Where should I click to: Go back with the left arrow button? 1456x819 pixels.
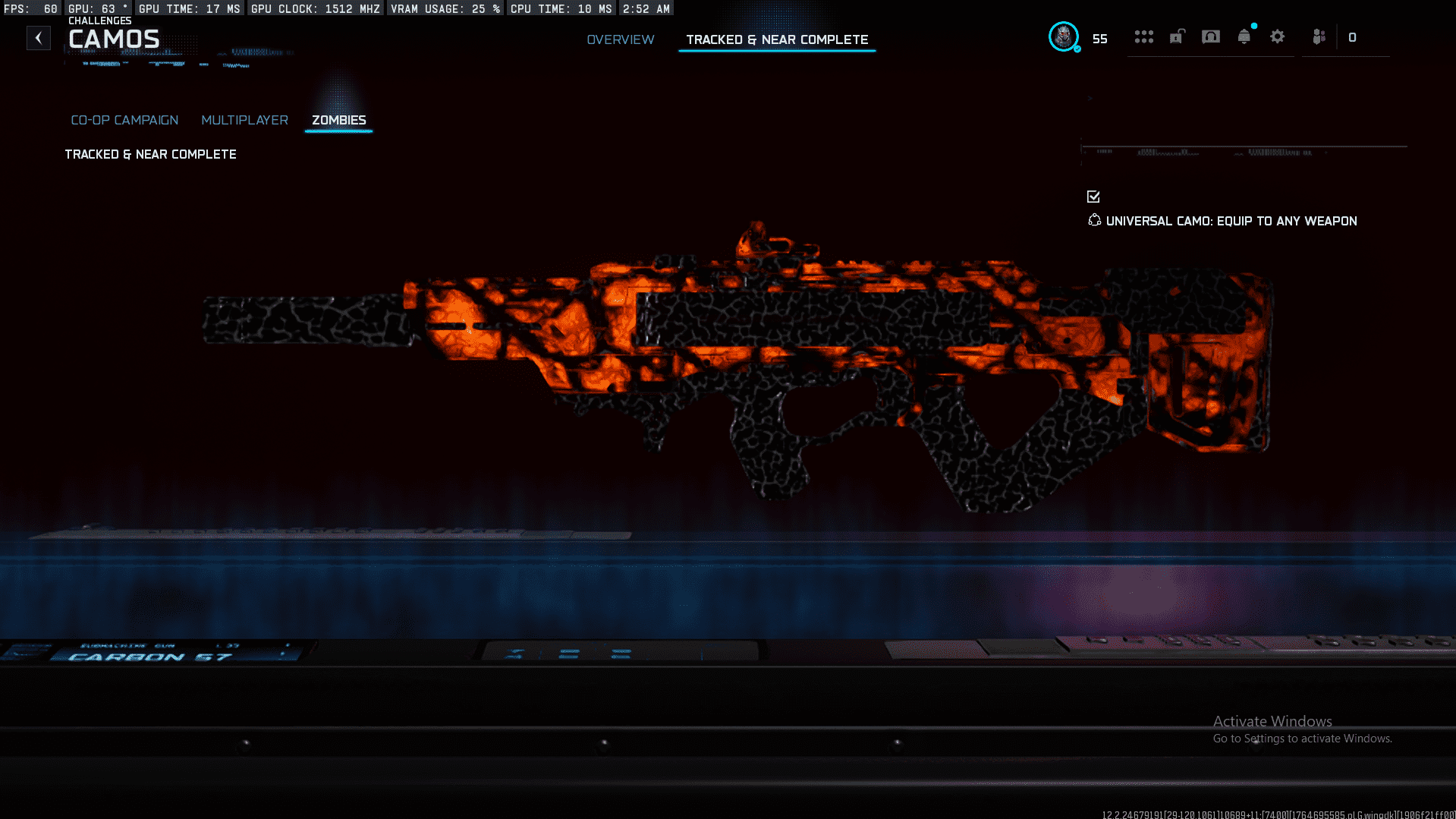pyautogui.click(x=39, y=38)
